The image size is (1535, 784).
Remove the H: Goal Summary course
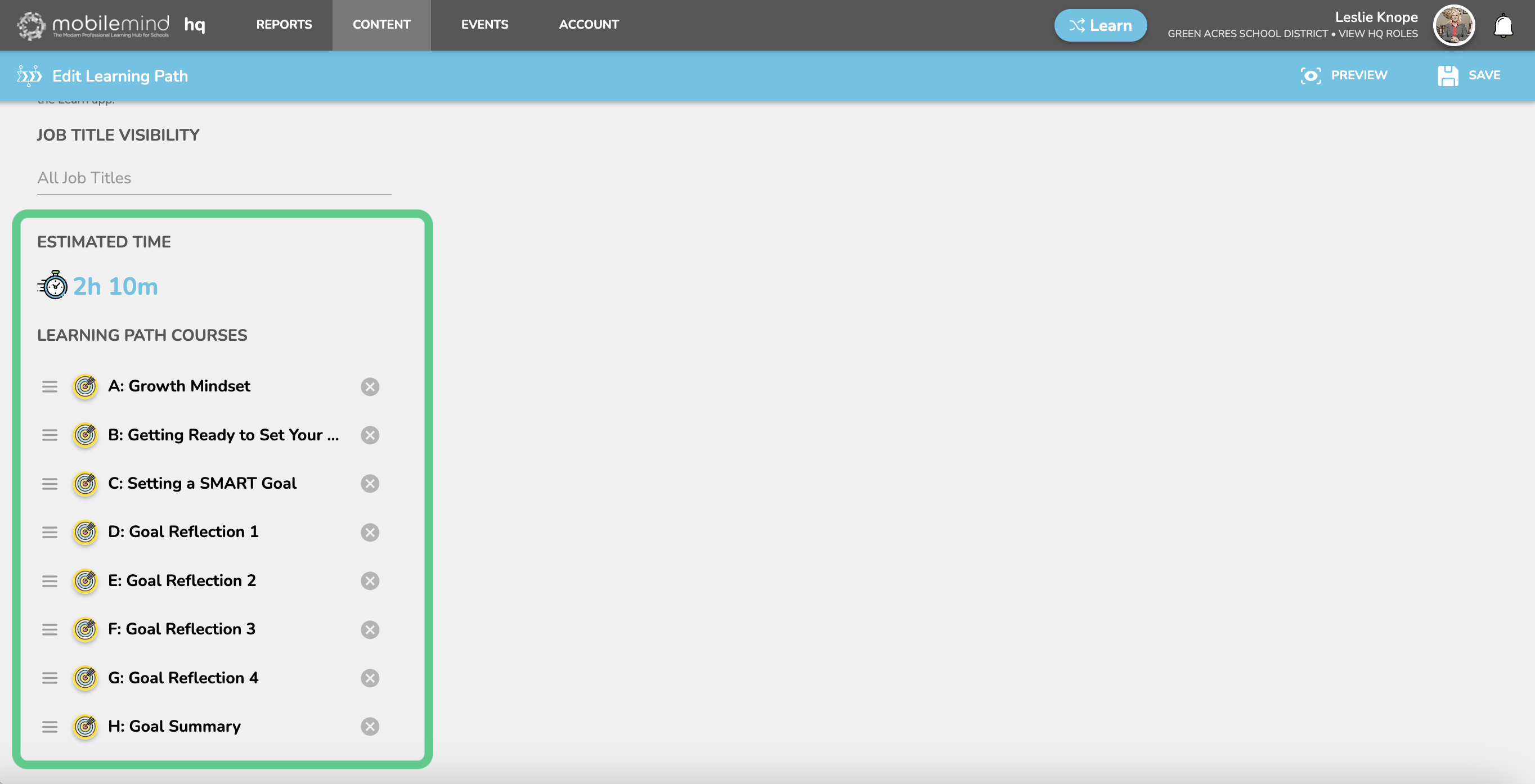(370, 726)
